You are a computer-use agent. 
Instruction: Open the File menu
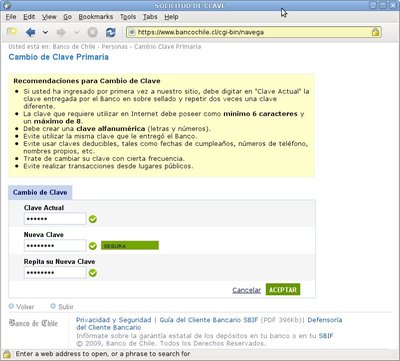11,17
